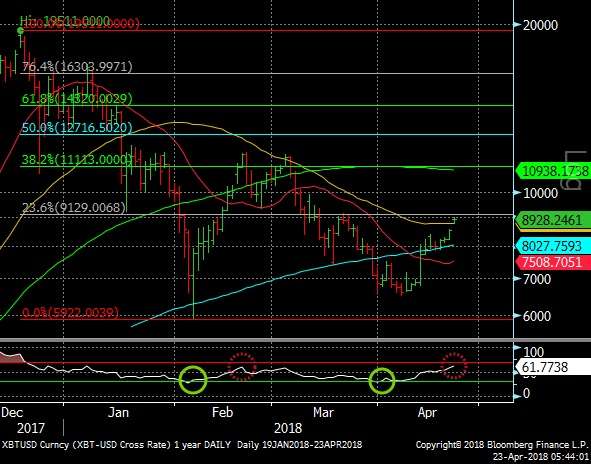The width and height of the screenshot is (591, 464).
Task: Click the 7000 price axis label
Action: tap(536, 279)
